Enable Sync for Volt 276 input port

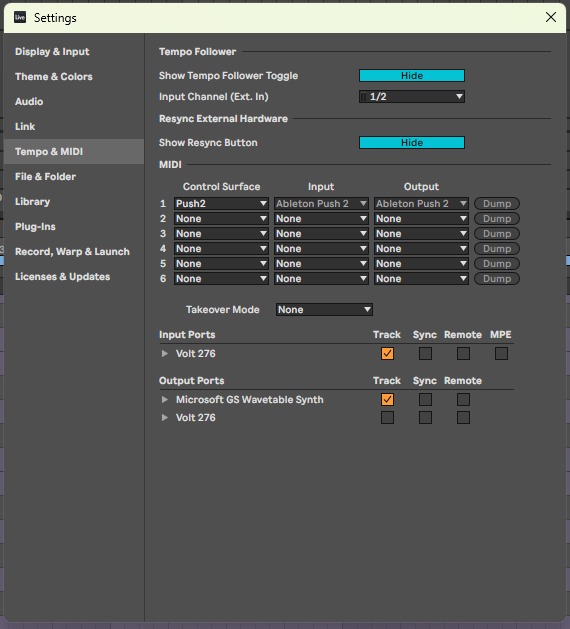coord(425,353)
